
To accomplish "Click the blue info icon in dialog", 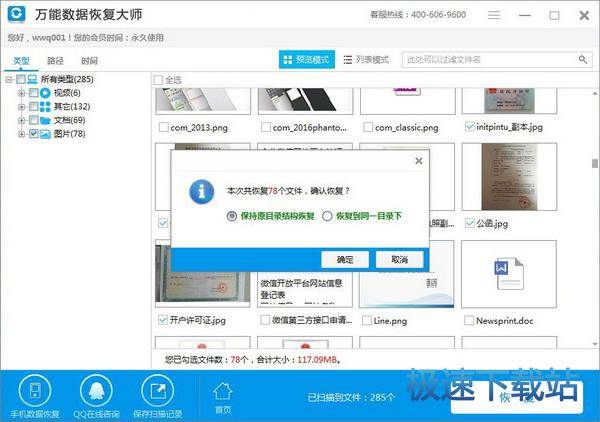I will tap(202, 191).
